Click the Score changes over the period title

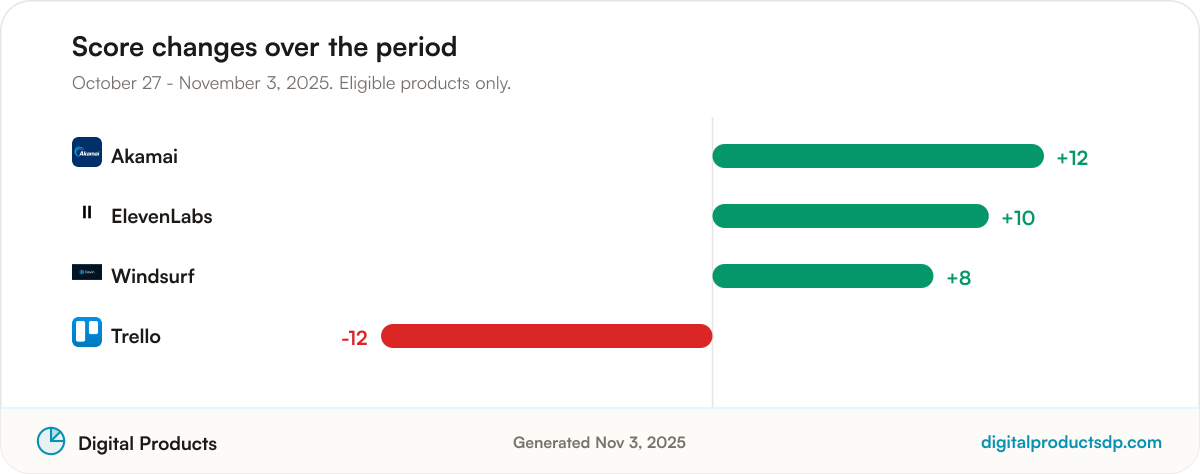(264, 47)
